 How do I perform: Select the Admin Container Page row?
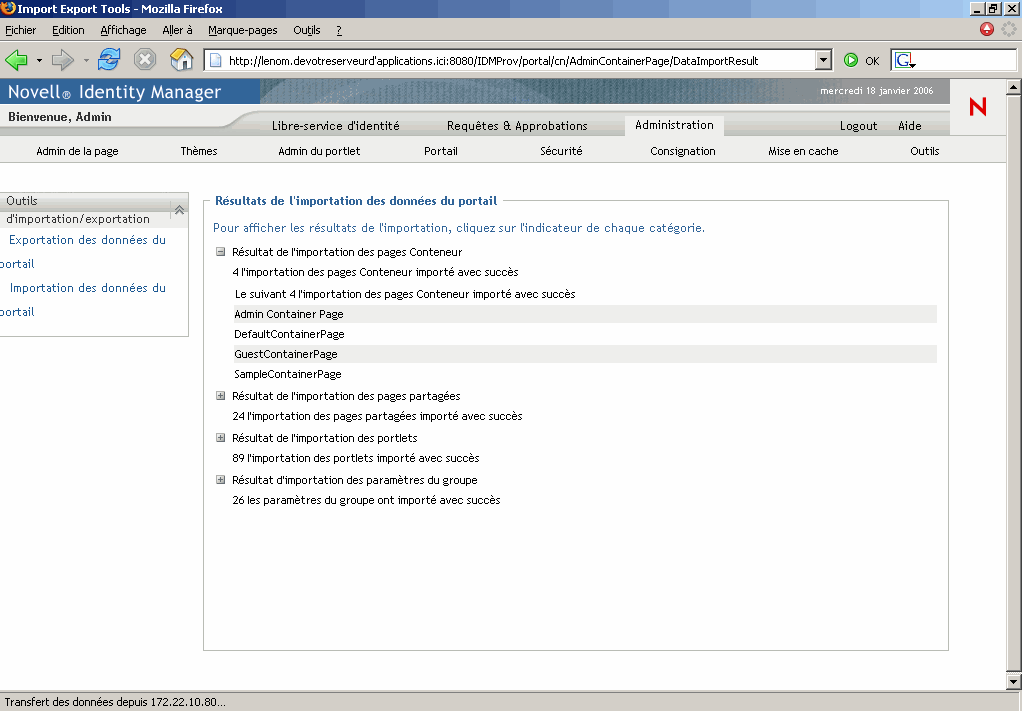coord(585,314)
